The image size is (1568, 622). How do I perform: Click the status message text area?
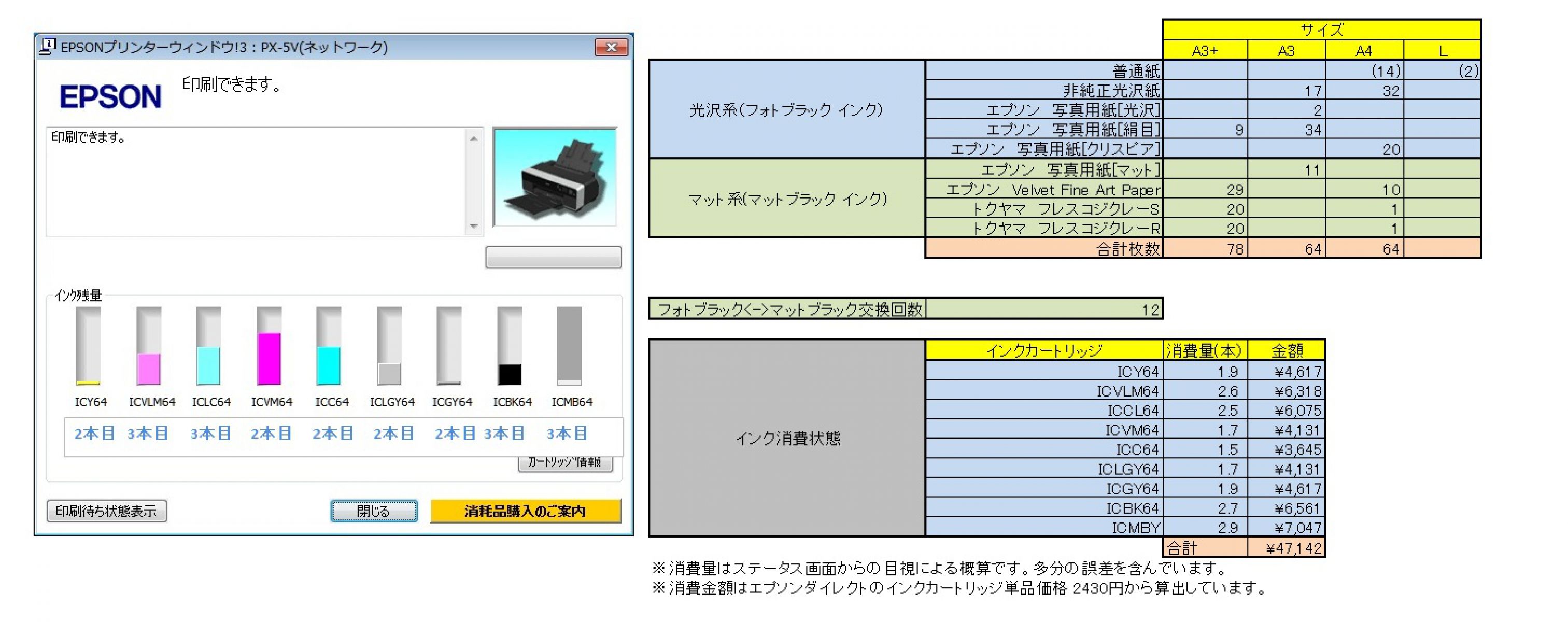pos(256,182)
